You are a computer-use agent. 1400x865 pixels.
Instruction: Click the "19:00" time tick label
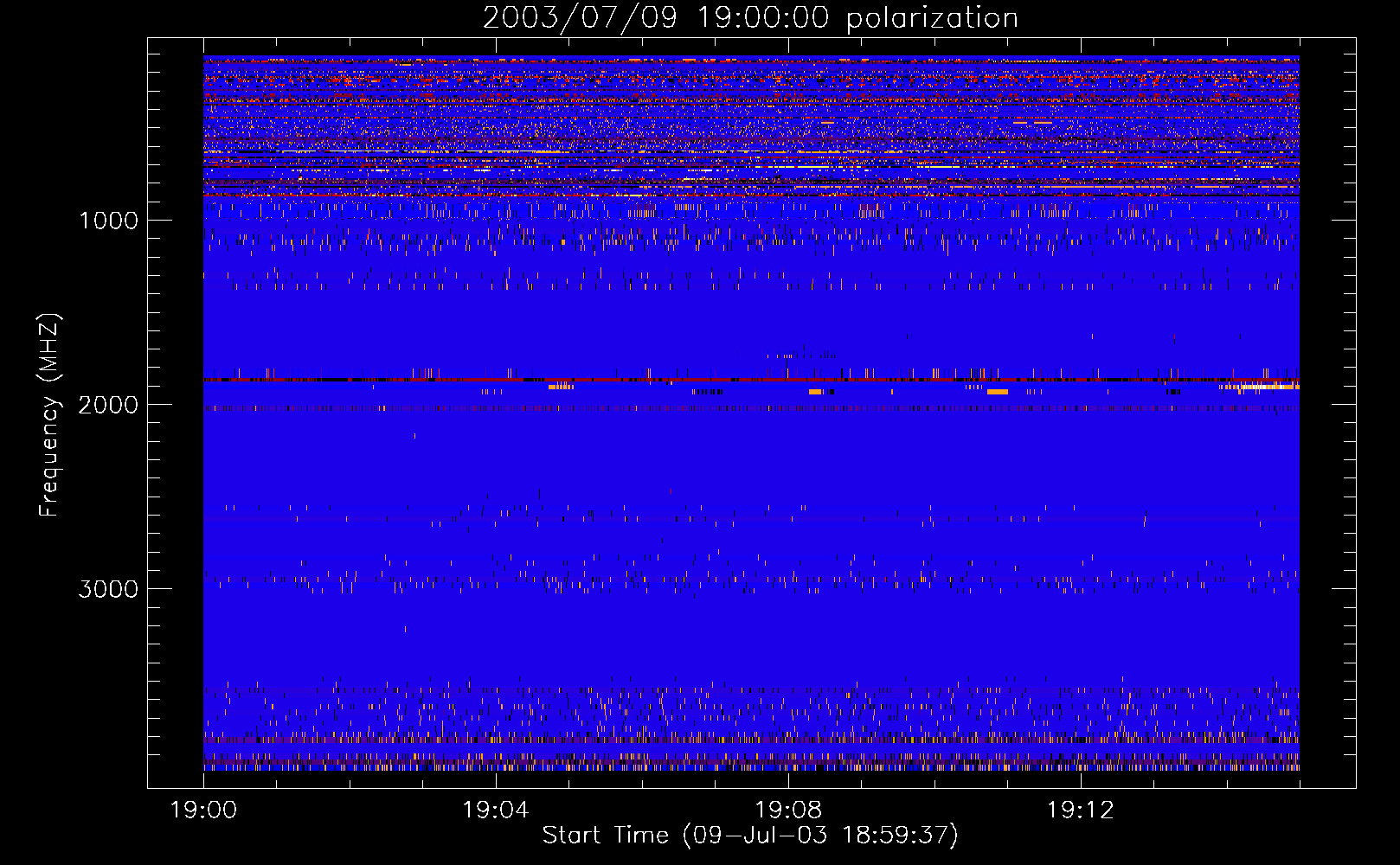tap(203, 811)
